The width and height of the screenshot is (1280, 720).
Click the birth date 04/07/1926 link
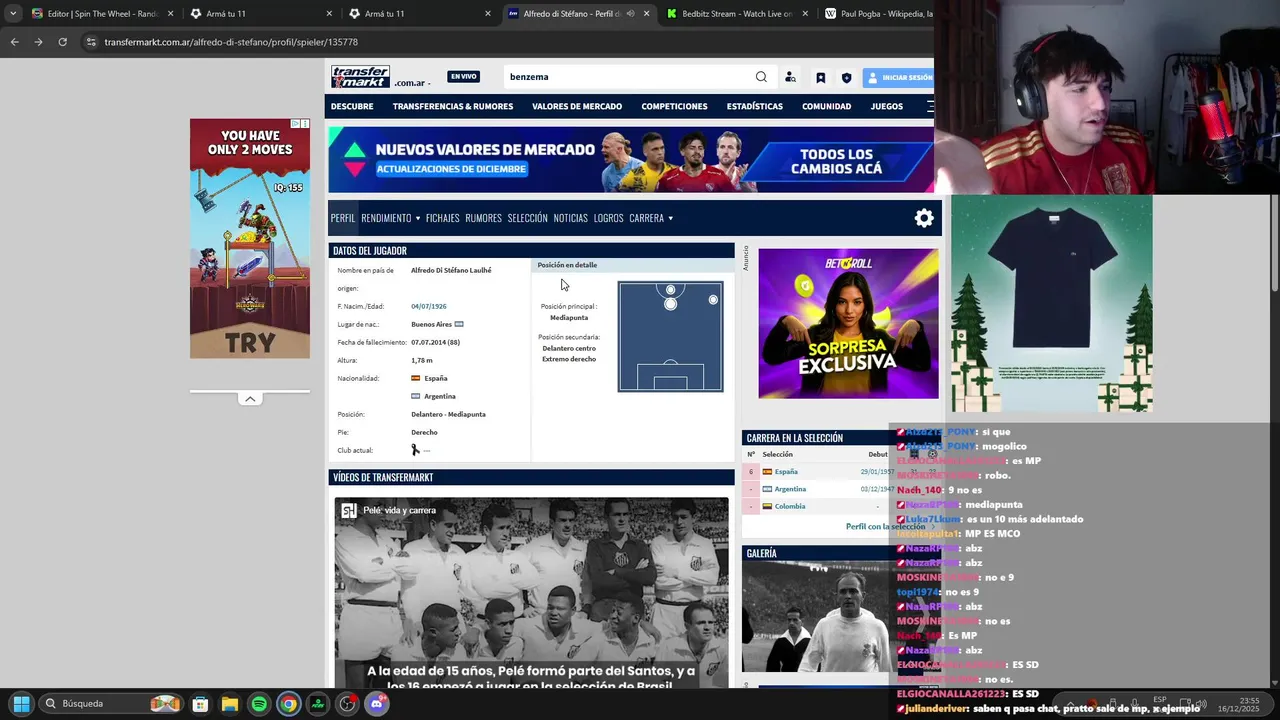[428, 306]
